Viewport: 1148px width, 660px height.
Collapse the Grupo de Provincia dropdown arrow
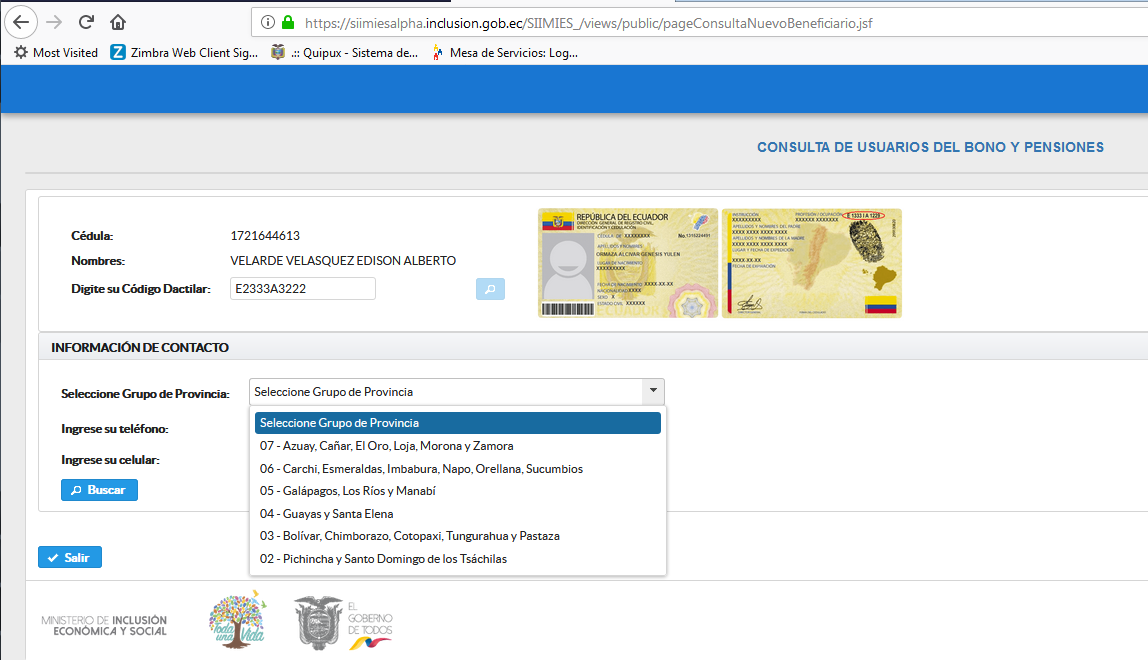click(x=653, y=391)
